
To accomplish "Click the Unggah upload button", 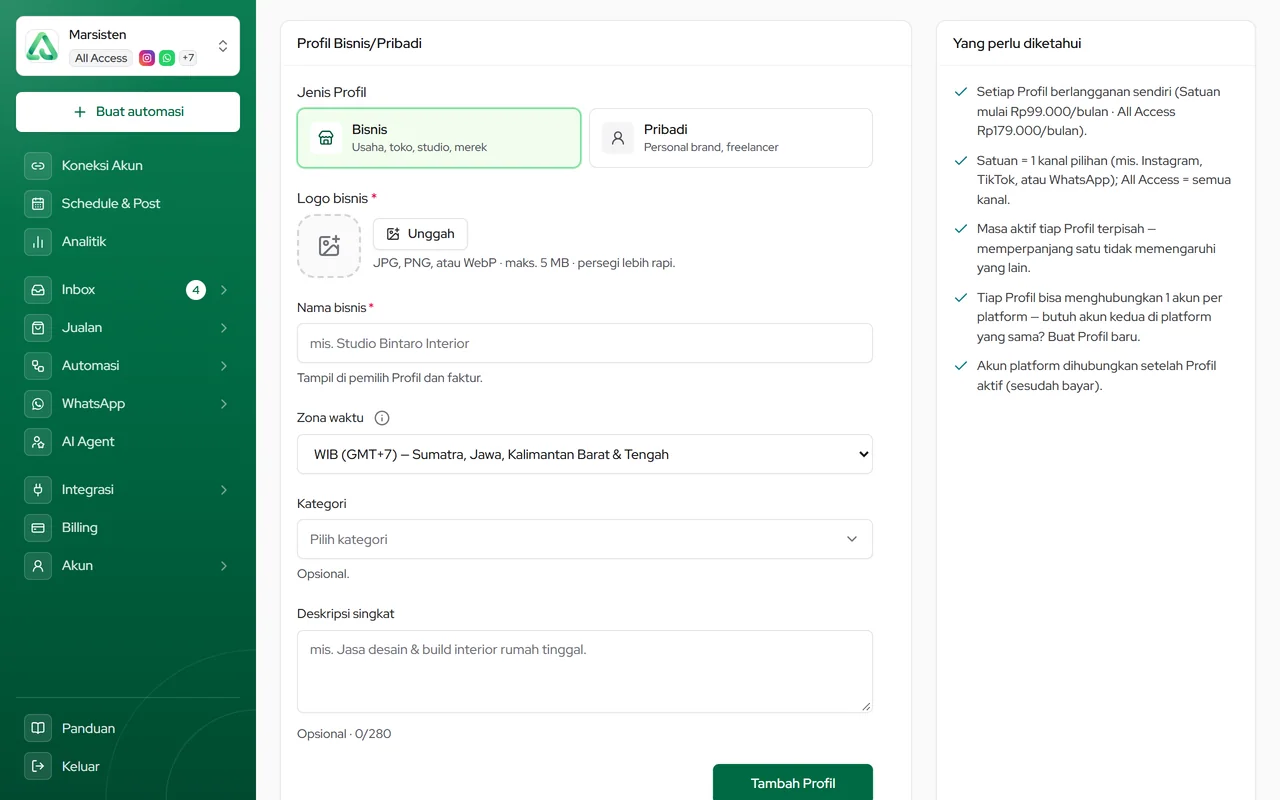I will pyautogui.click(x=420, y=234).
